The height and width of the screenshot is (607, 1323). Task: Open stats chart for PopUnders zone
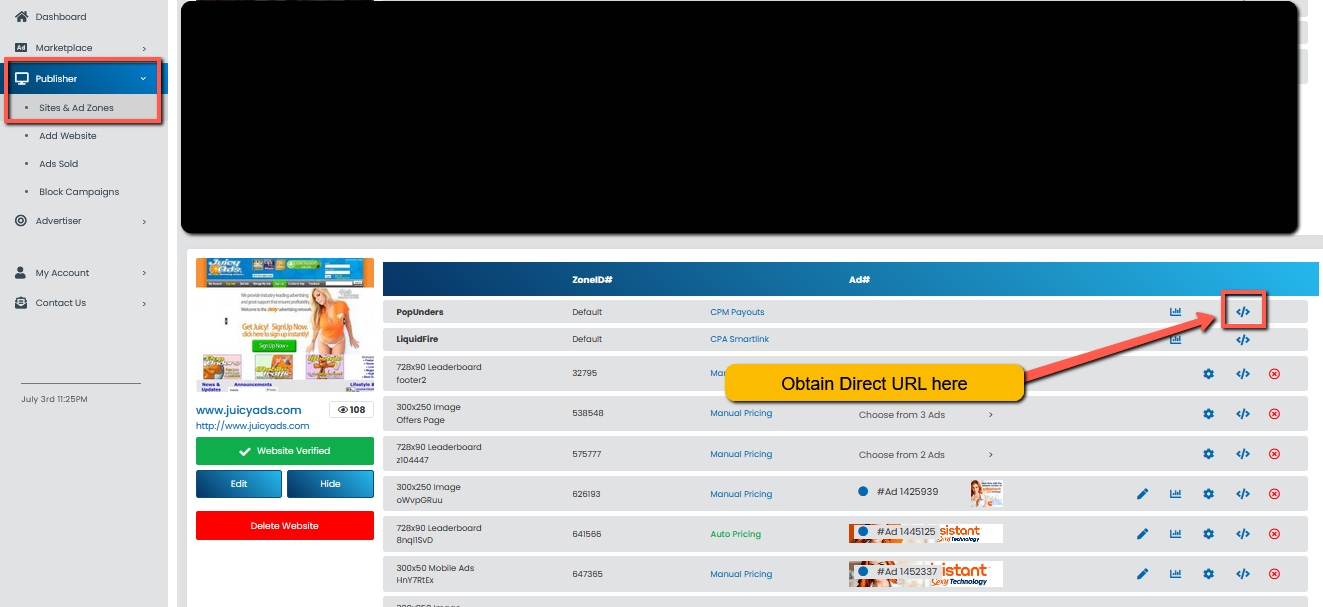(x=1176, y=312)
